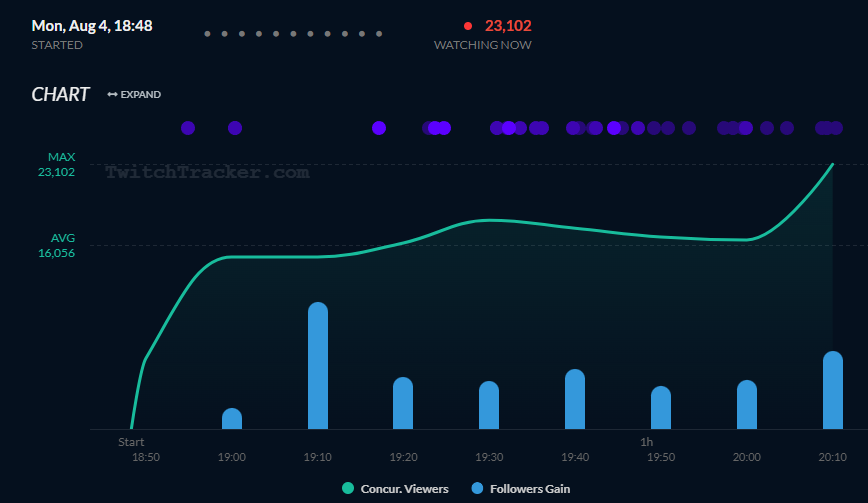Select the 19:10 followers gain bar

[318, 365]
